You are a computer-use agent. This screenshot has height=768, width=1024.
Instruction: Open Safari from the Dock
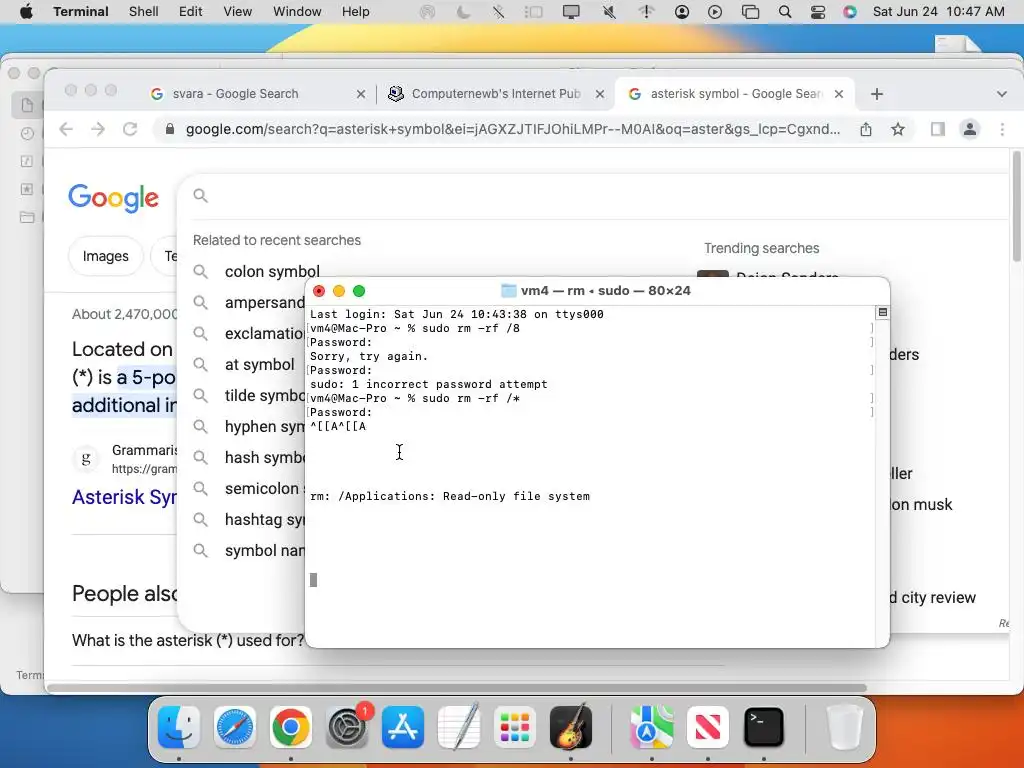pyautogui.click(x=234, y=726)
